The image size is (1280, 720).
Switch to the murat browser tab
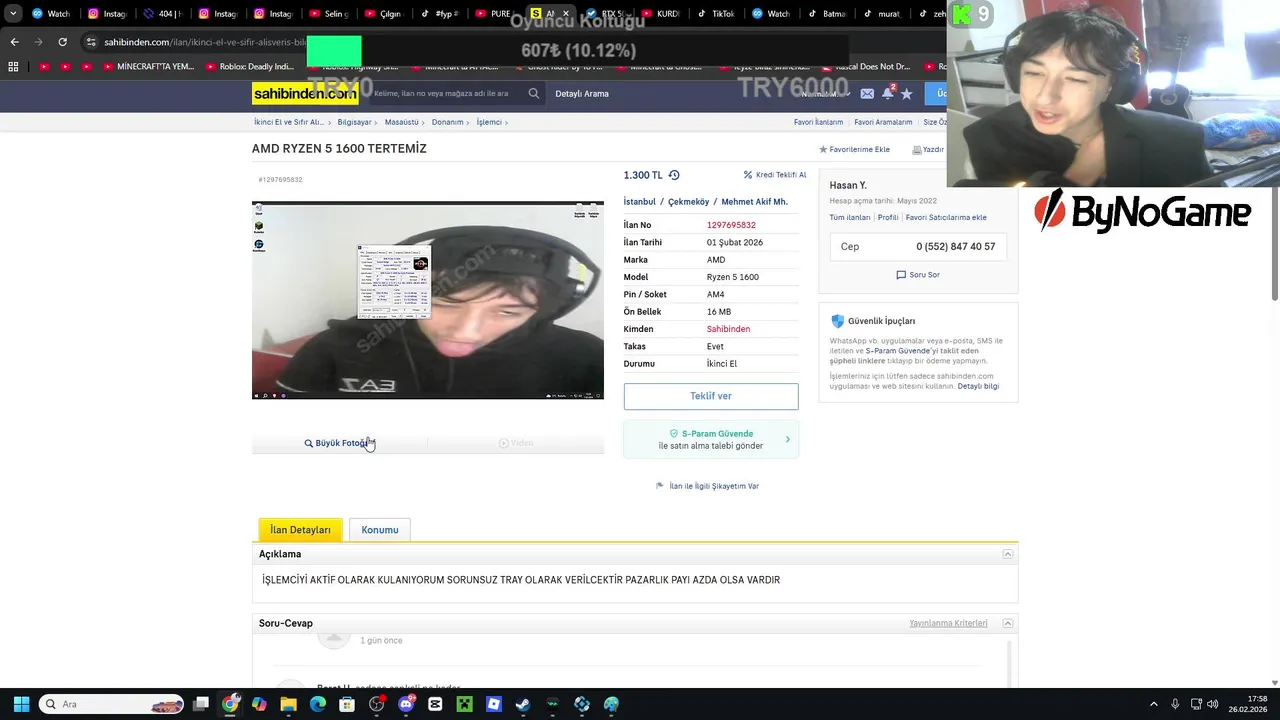[x=883, y=14]
